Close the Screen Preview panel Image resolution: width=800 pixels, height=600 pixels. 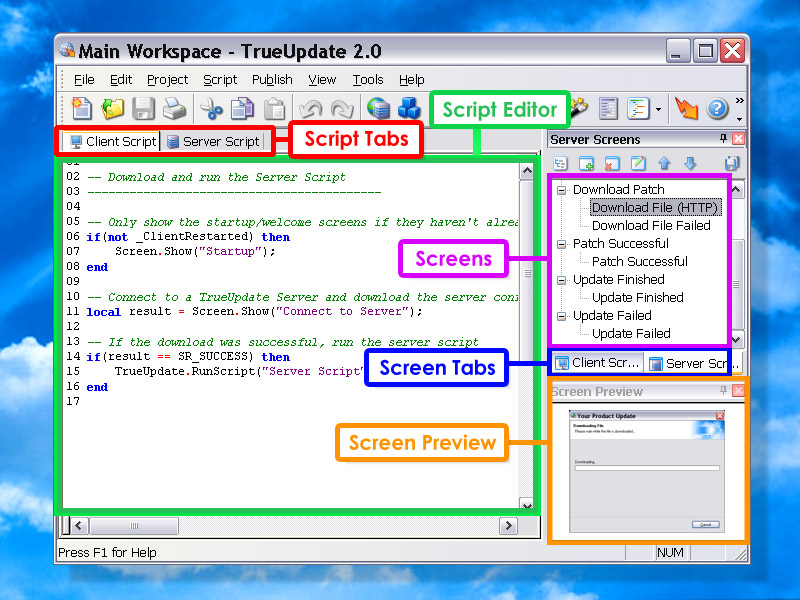(738, 390)
